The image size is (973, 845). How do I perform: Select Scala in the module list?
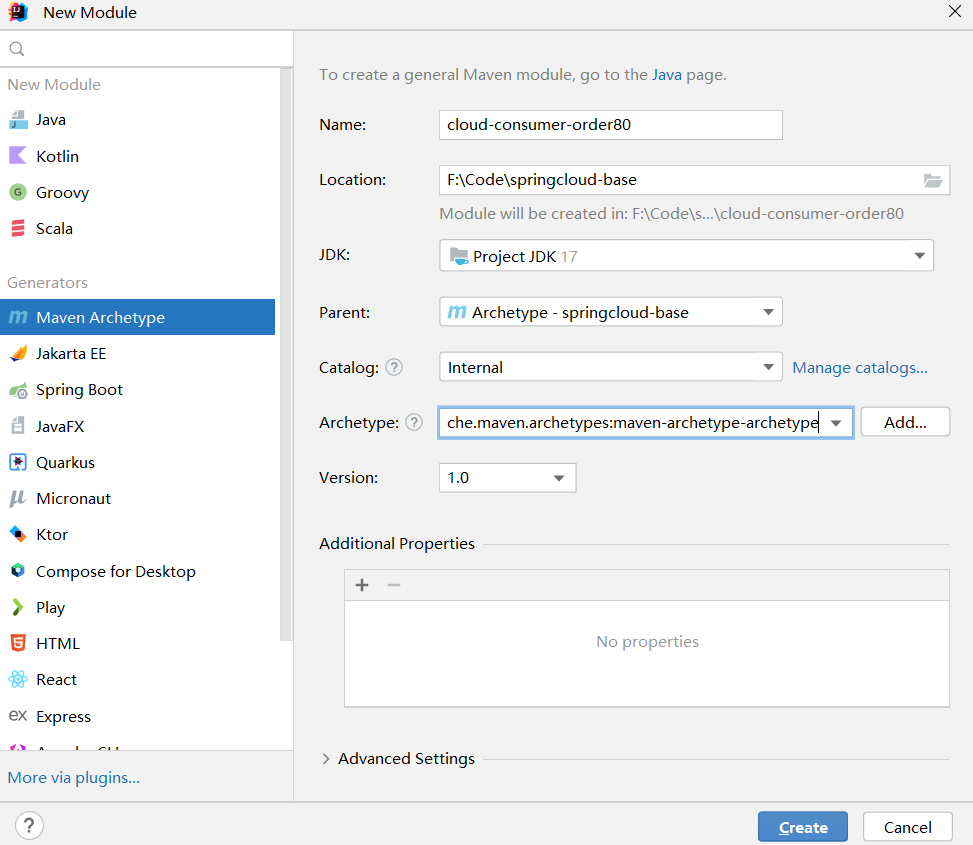[138, 228]
